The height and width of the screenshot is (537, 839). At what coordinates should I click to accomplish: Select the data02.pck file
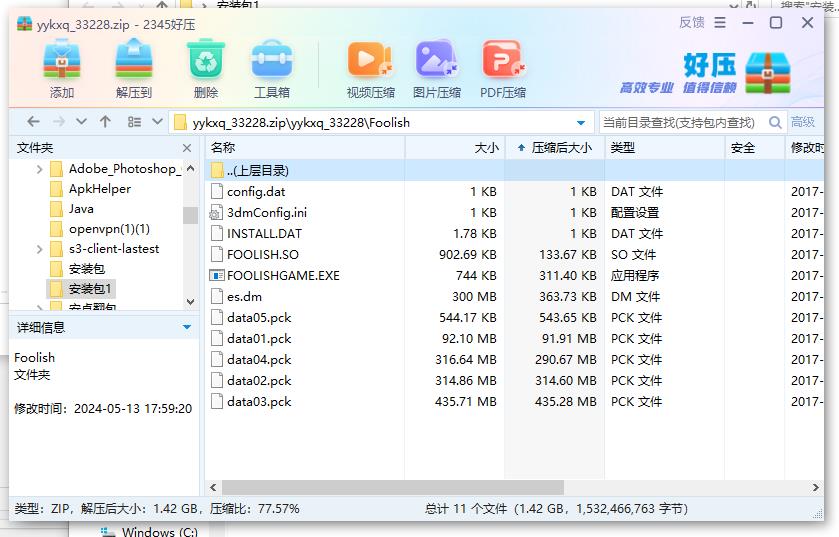pyautogui.click(x=514, y=380)
